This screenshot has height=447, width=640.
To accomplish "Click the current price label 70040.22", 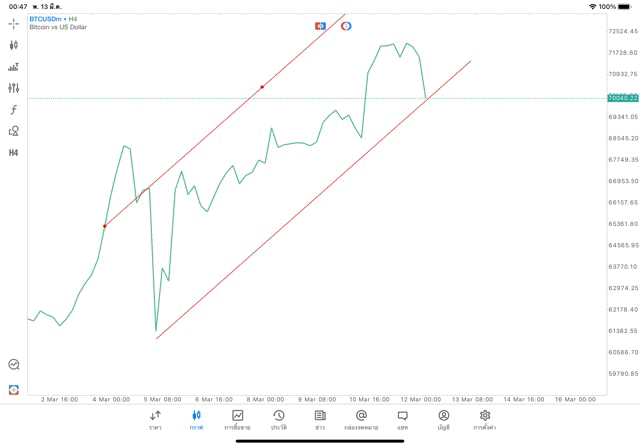I will [622, 98].
